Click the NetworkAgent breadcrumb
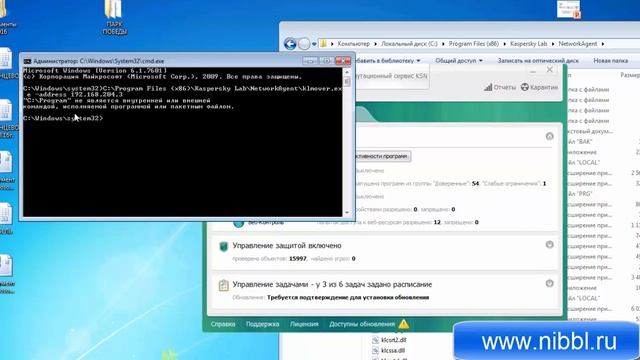640x360 pixels. tap(578, 44)
